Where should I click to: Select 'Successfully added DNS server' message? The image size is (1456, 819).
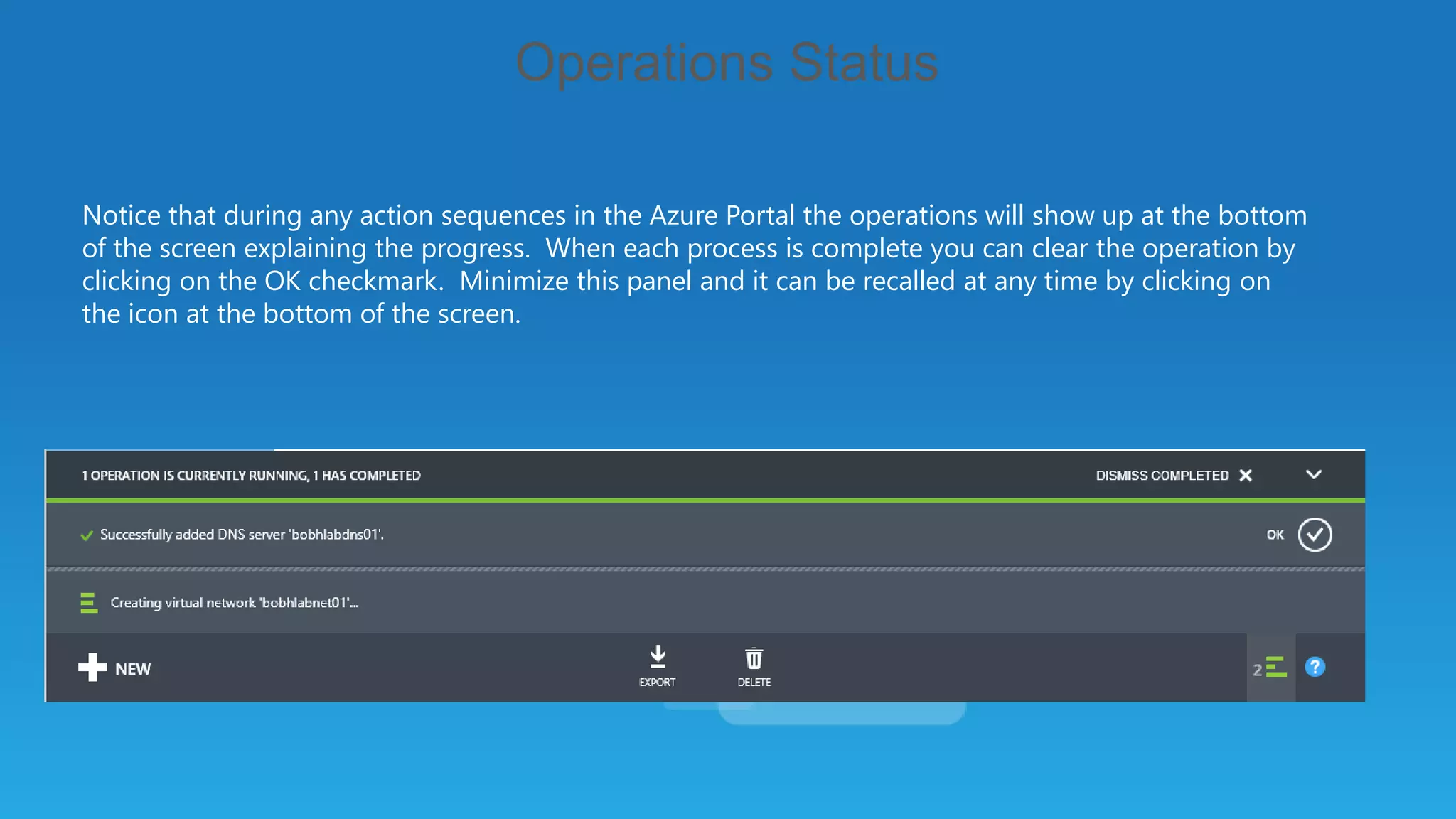[x=242, y=535]
